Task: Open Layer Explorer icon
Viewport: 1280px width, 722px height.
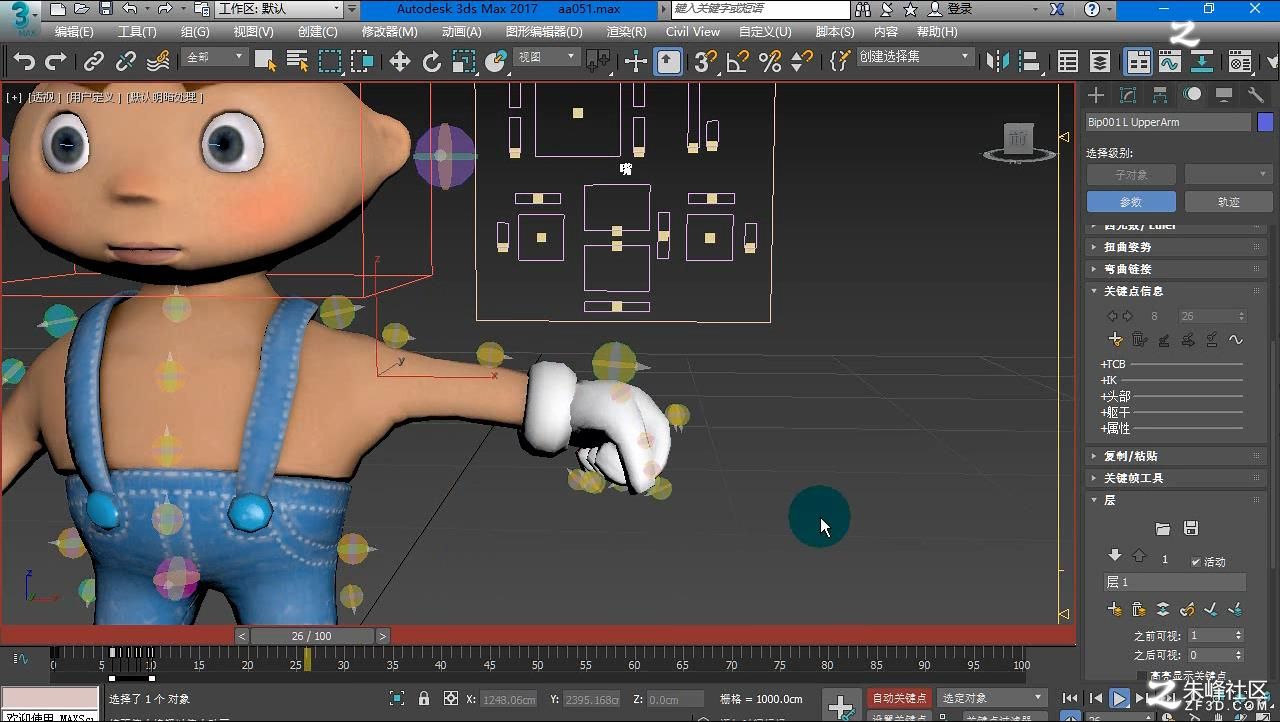Action: 1100,62
